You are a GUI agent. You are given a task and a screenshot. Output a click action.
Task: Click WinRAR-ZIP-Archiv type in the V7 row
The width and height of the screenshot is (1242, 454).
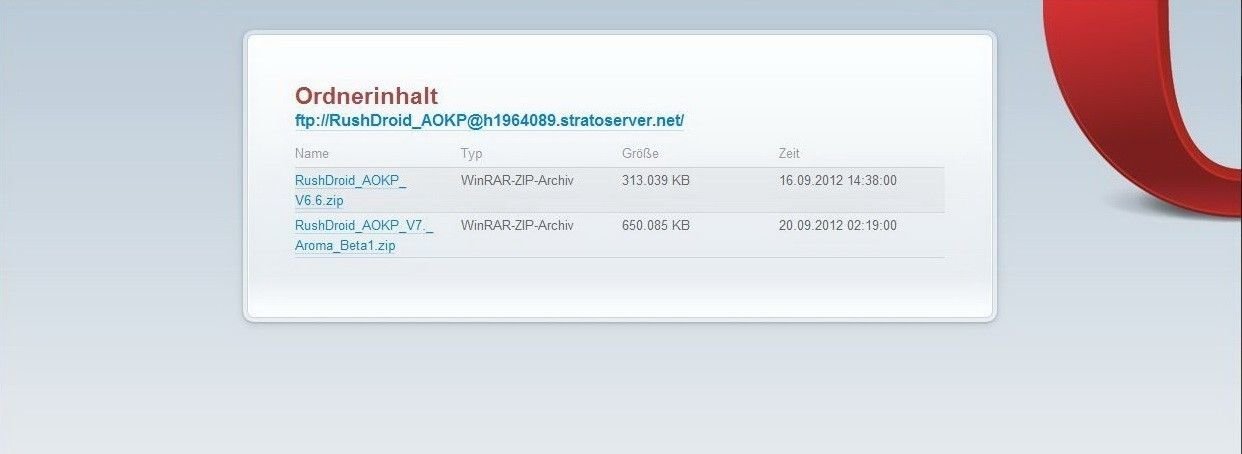click(517, 226)
